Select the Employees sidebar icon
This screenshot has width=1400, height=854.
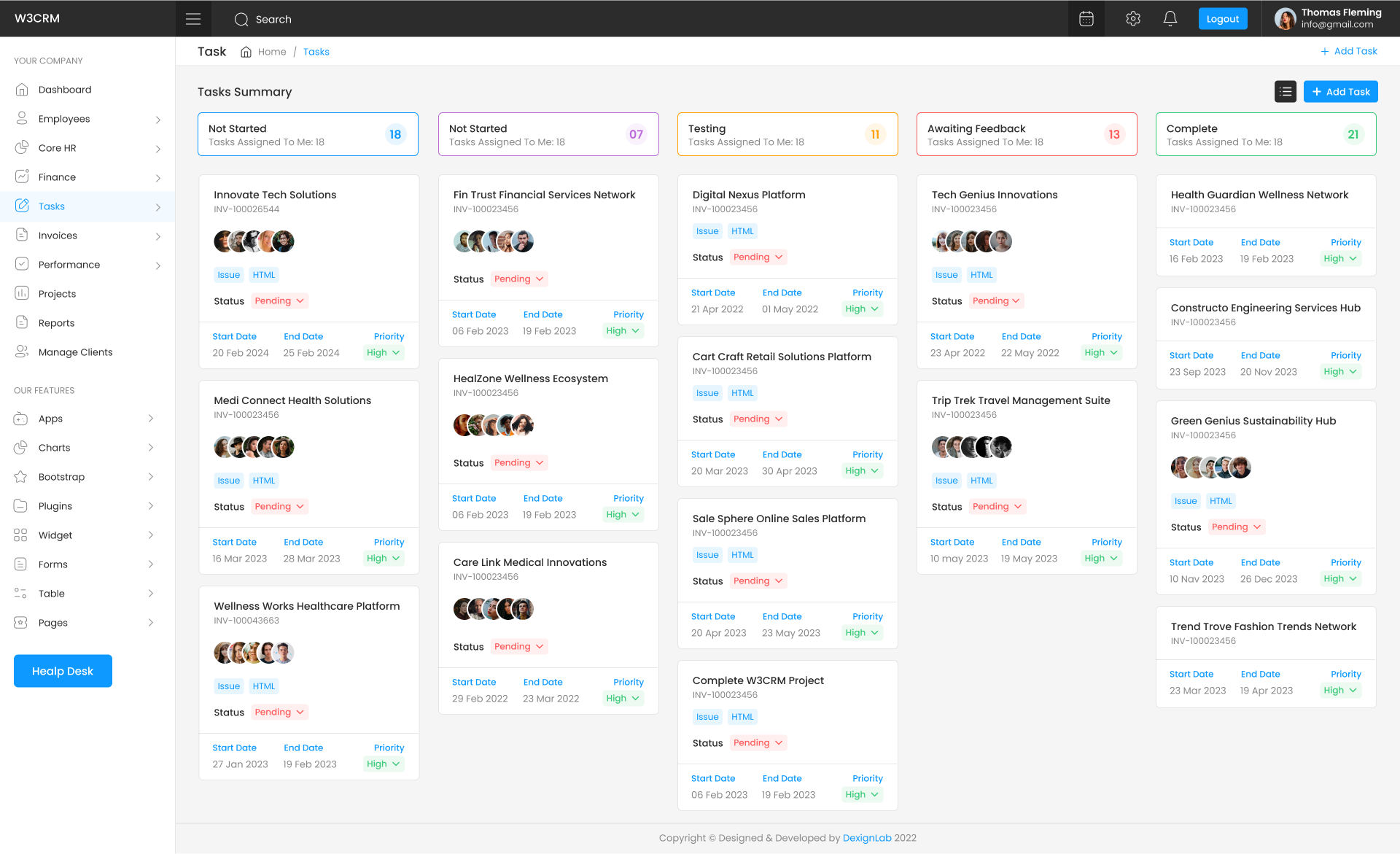(x=23, y=118)
